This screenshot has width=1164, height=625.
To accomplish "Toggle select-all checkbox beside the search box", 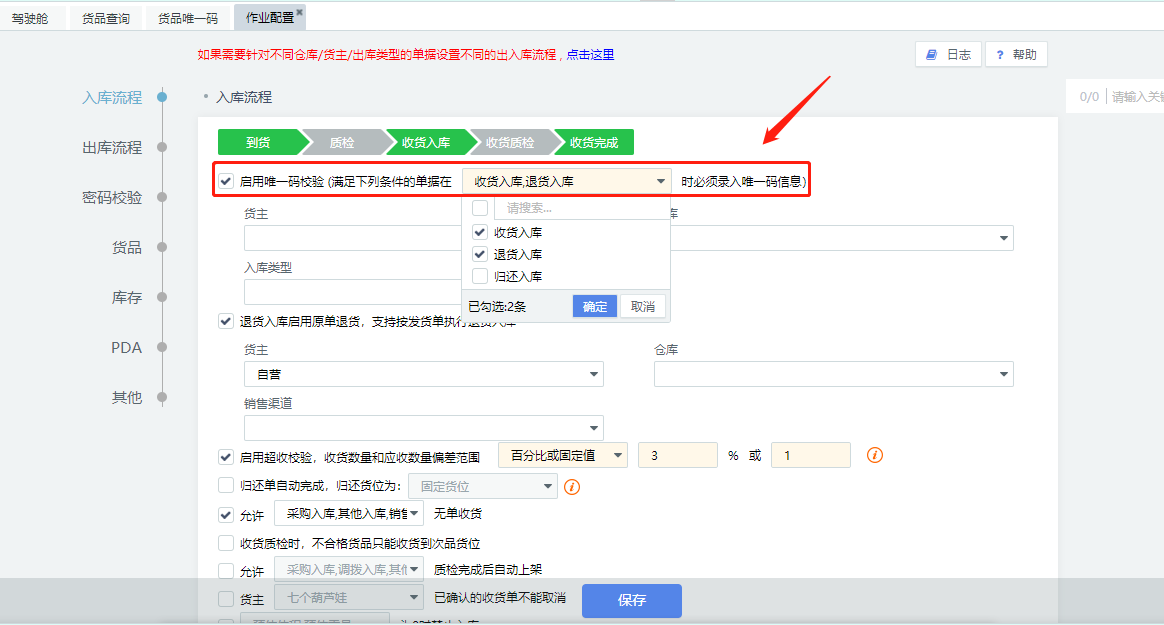I will pyautogui.click(x=480, y=208).
